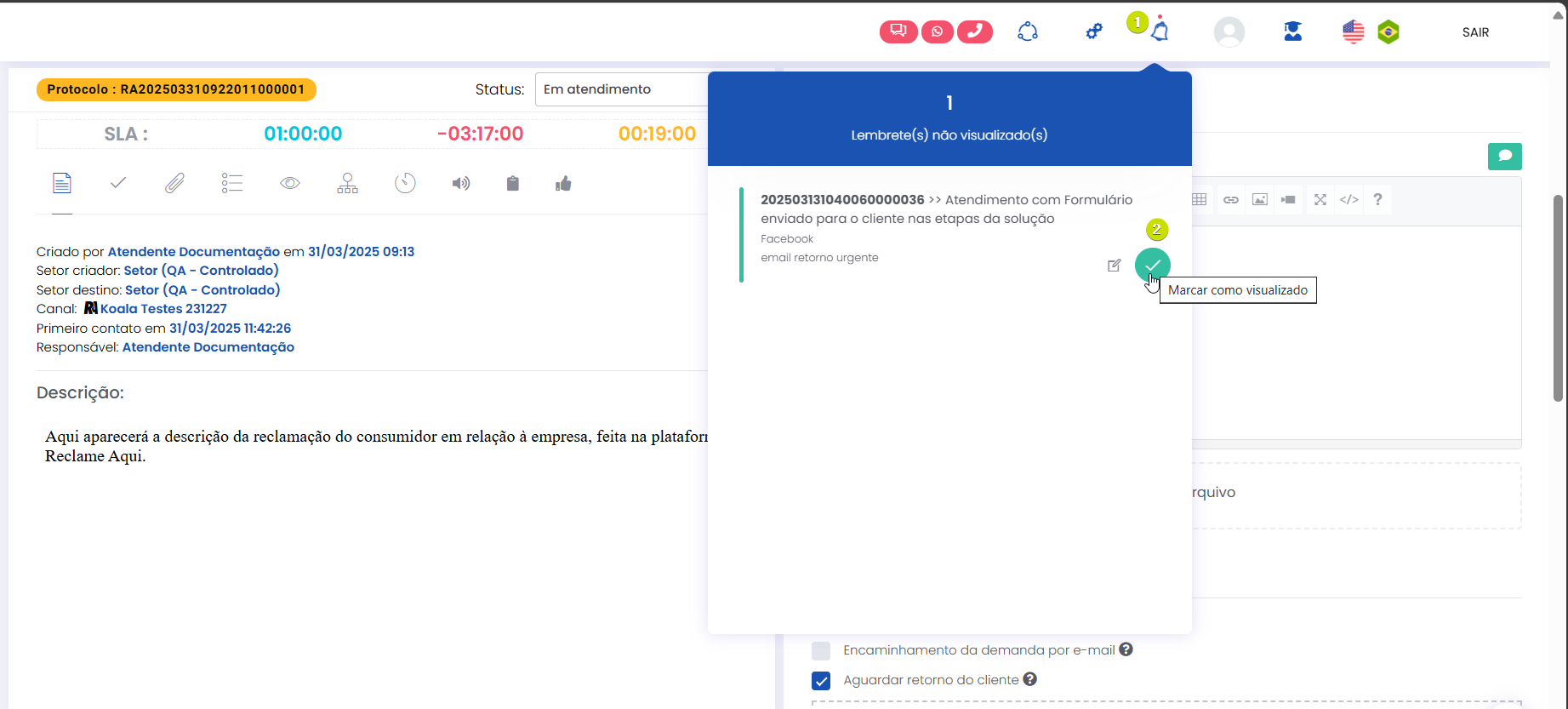Mark the reminder as viewed
This screenshot has width=1568, height=709.
(1152, 266)
